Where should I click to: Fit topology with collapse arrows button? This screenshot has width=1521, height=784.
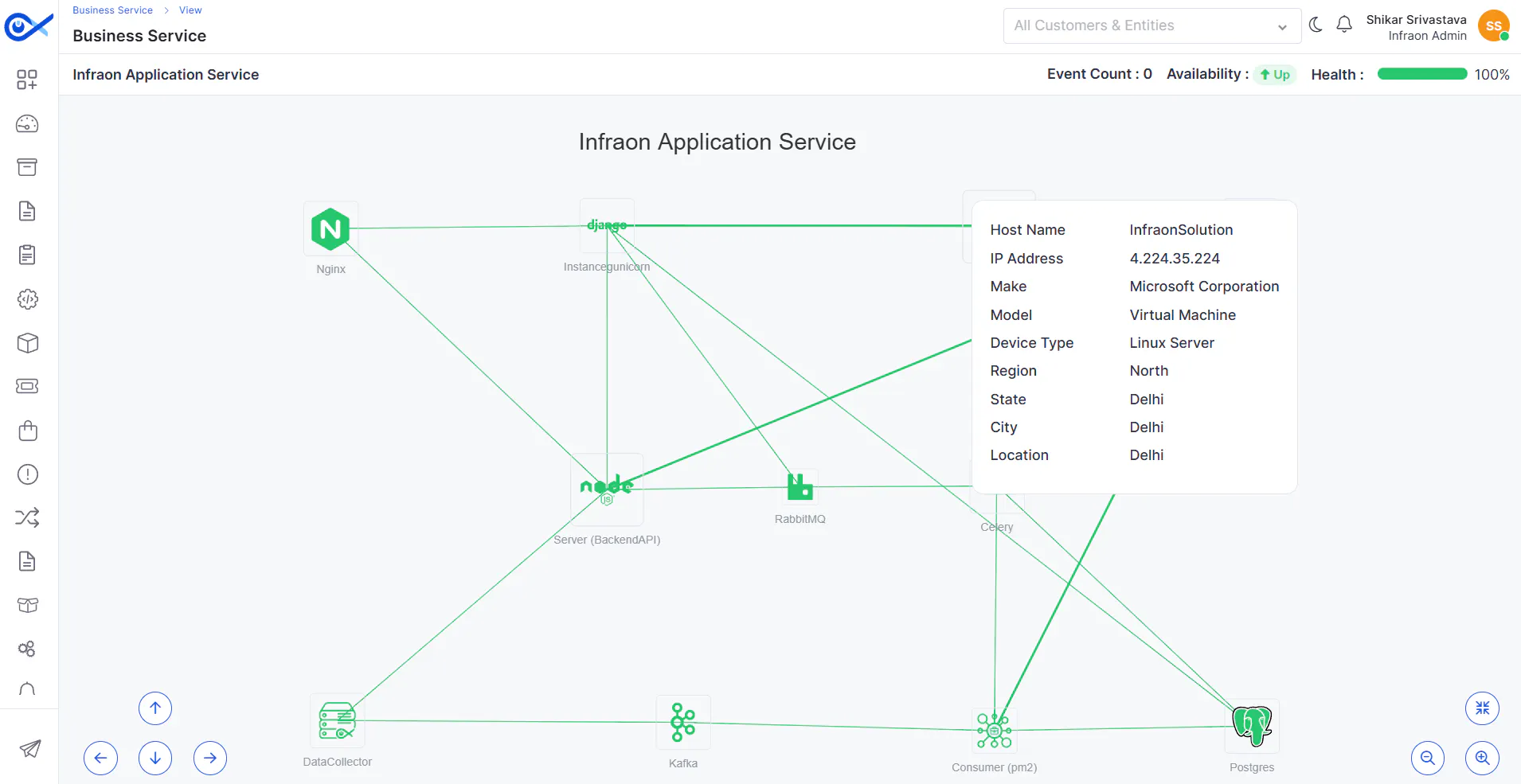(x=1482, y=708)
